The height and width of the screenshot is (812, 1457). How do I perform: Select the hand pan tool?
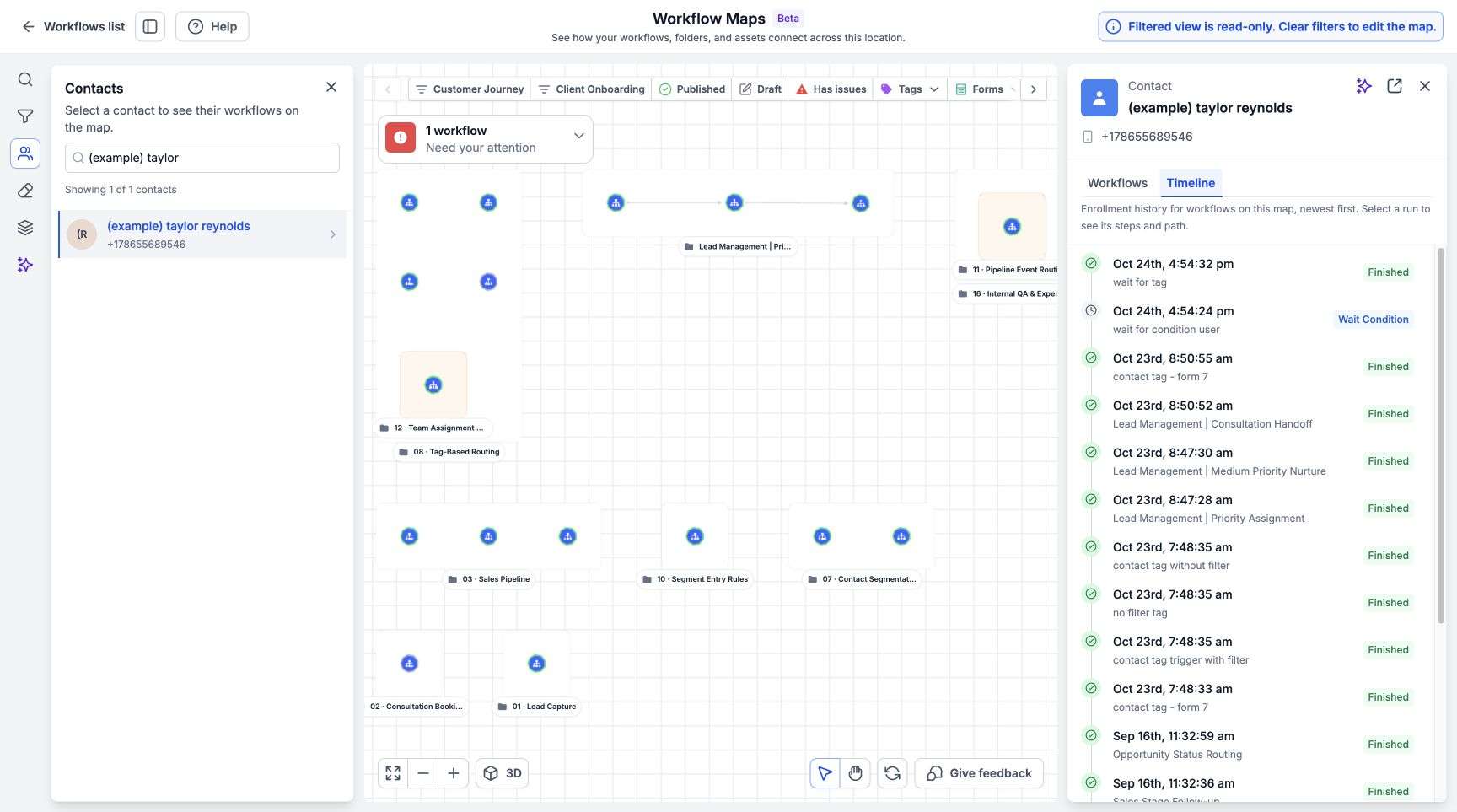[x=856, y=773]
